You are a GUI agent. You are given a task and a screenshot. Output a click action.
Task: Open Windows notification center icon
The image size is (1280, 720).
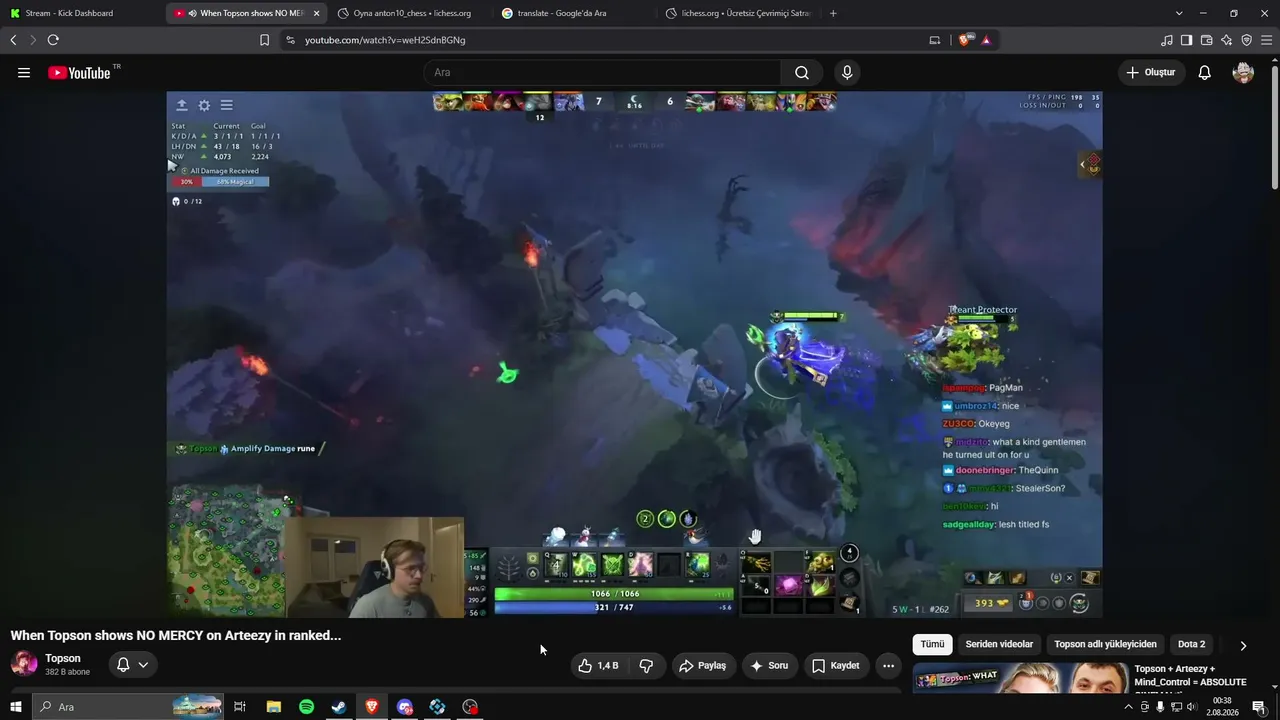[x=1259, y=707]
